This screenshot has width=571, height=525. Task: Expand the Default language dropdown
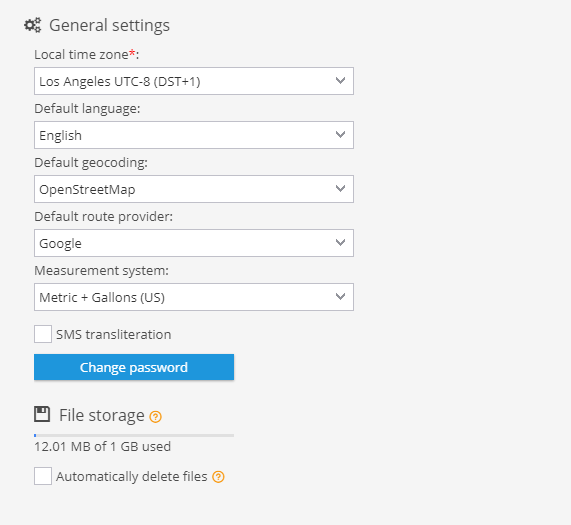click(194, 135)
